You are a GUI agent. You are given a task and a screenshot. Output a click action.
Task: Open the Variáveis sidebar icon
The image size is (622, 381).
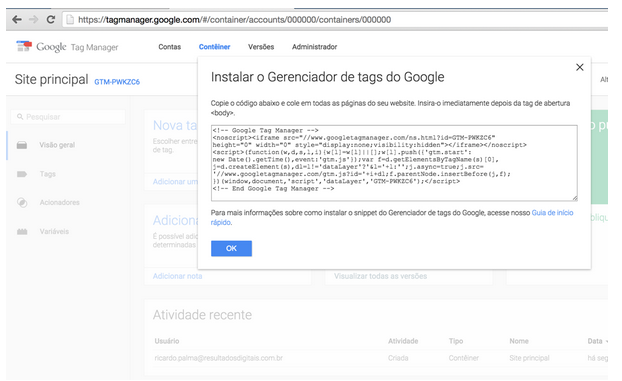click(22, 231)
